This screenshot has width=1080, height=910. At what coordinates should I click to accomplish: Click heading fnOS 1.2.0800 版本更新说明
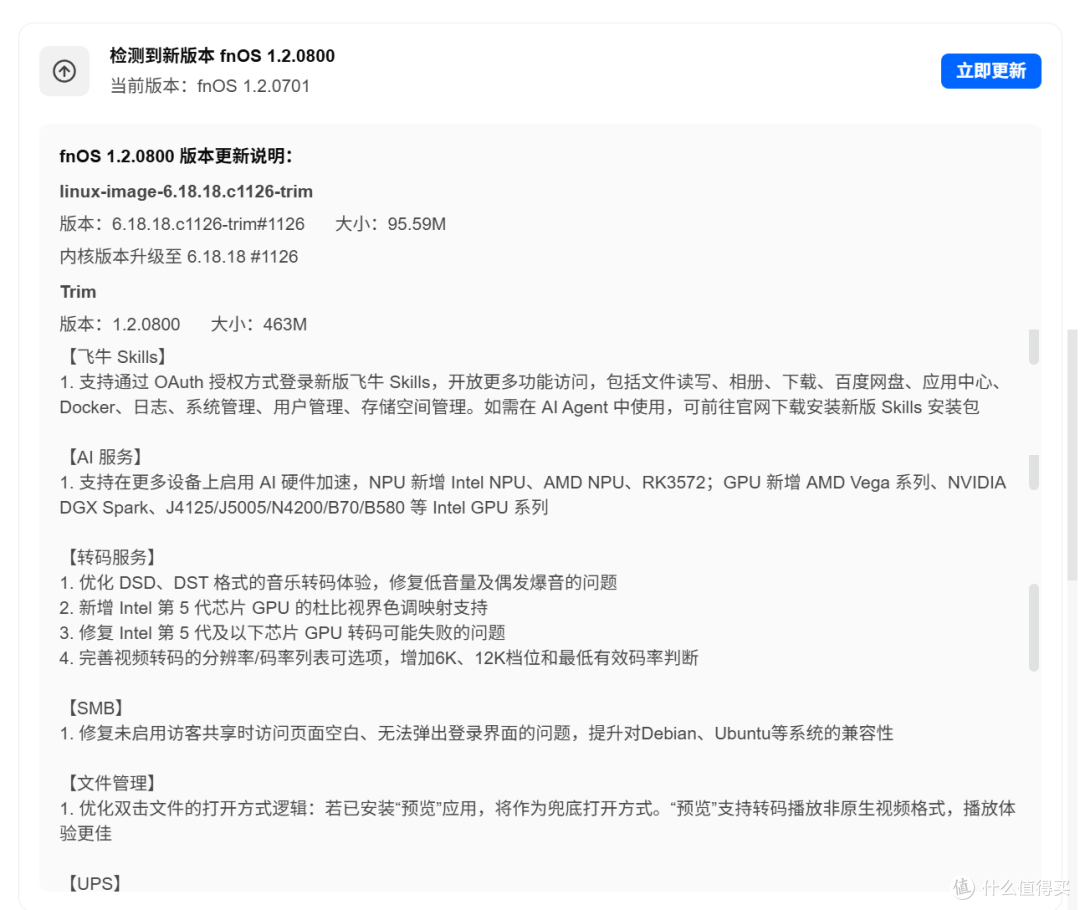pos(176,156)
